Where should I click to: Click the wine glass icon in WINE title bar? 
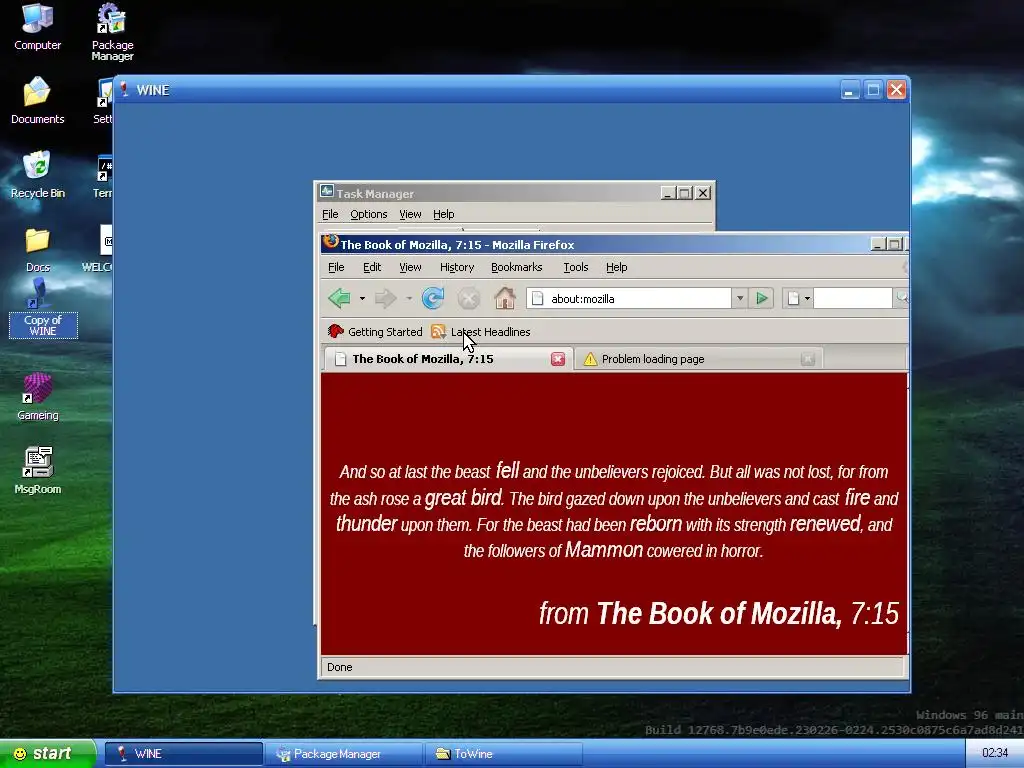[123, 89]
